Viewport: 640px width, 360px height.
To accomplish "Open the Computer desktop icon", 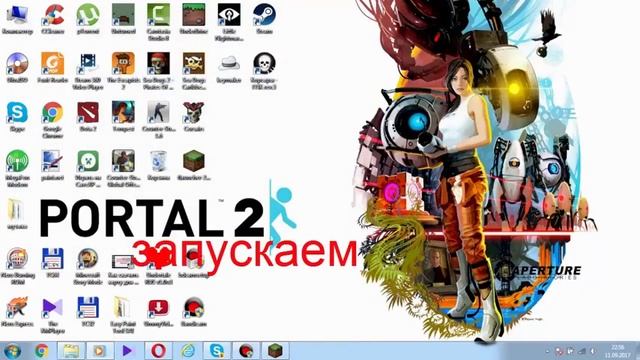I will (x=17, y=15).
